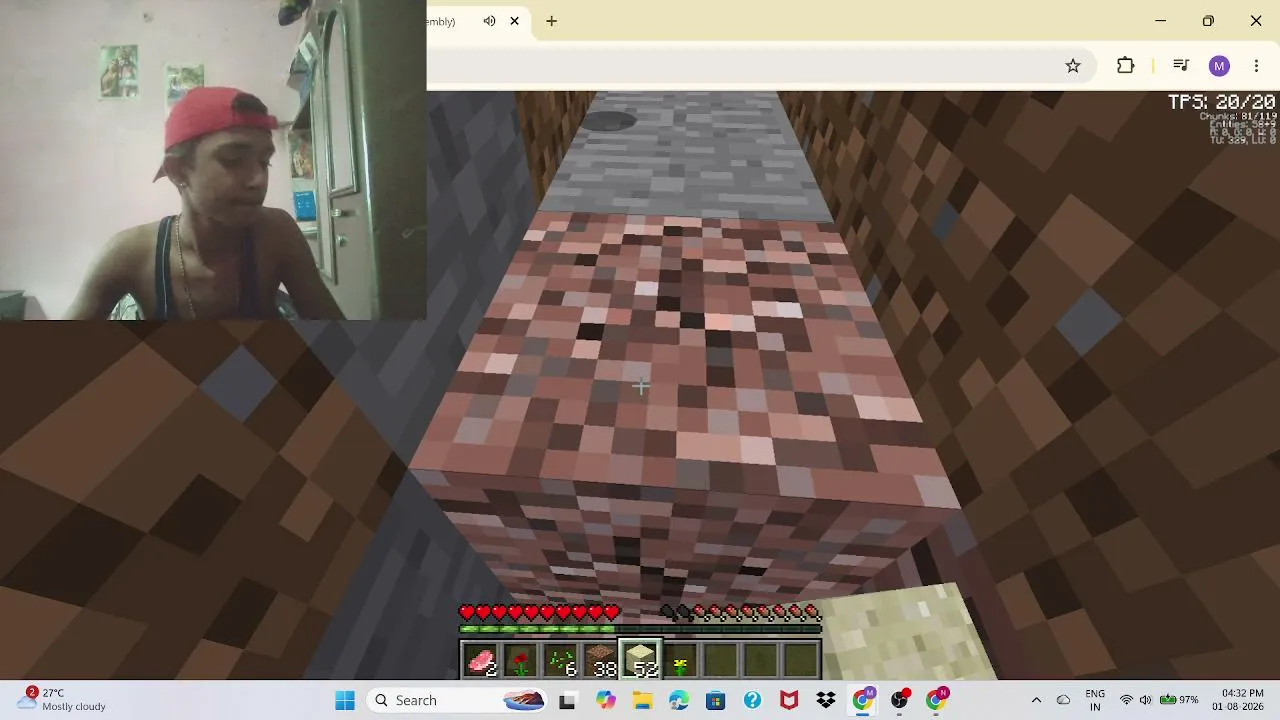Open the Wi-Fi network settings

[x=1127, y=700]
